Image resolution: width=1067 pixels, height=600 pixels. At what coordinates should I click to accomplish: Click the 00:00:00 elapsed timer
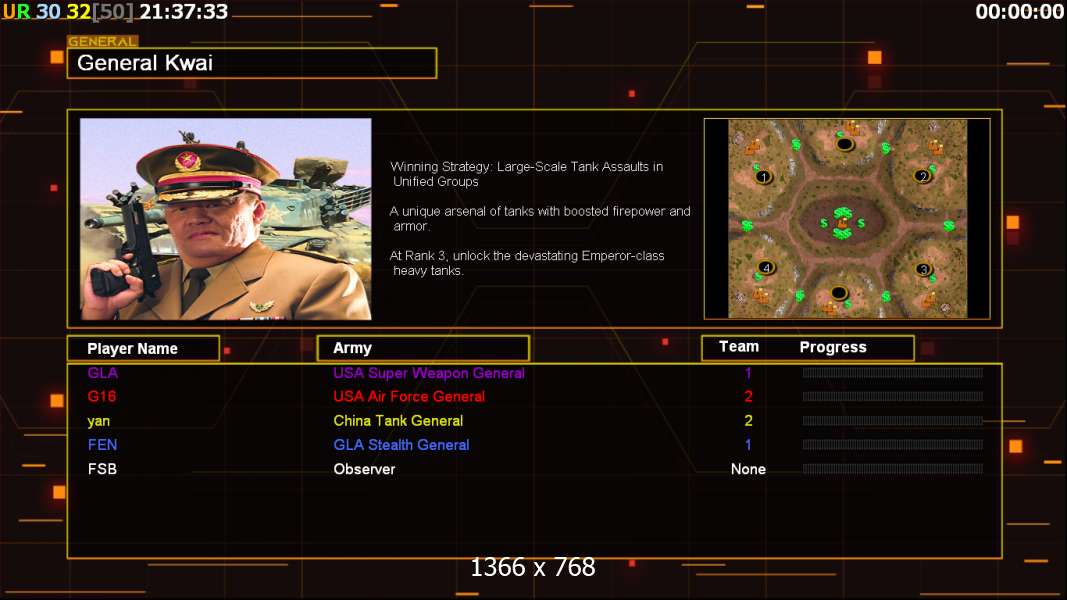click(1019, 12)
